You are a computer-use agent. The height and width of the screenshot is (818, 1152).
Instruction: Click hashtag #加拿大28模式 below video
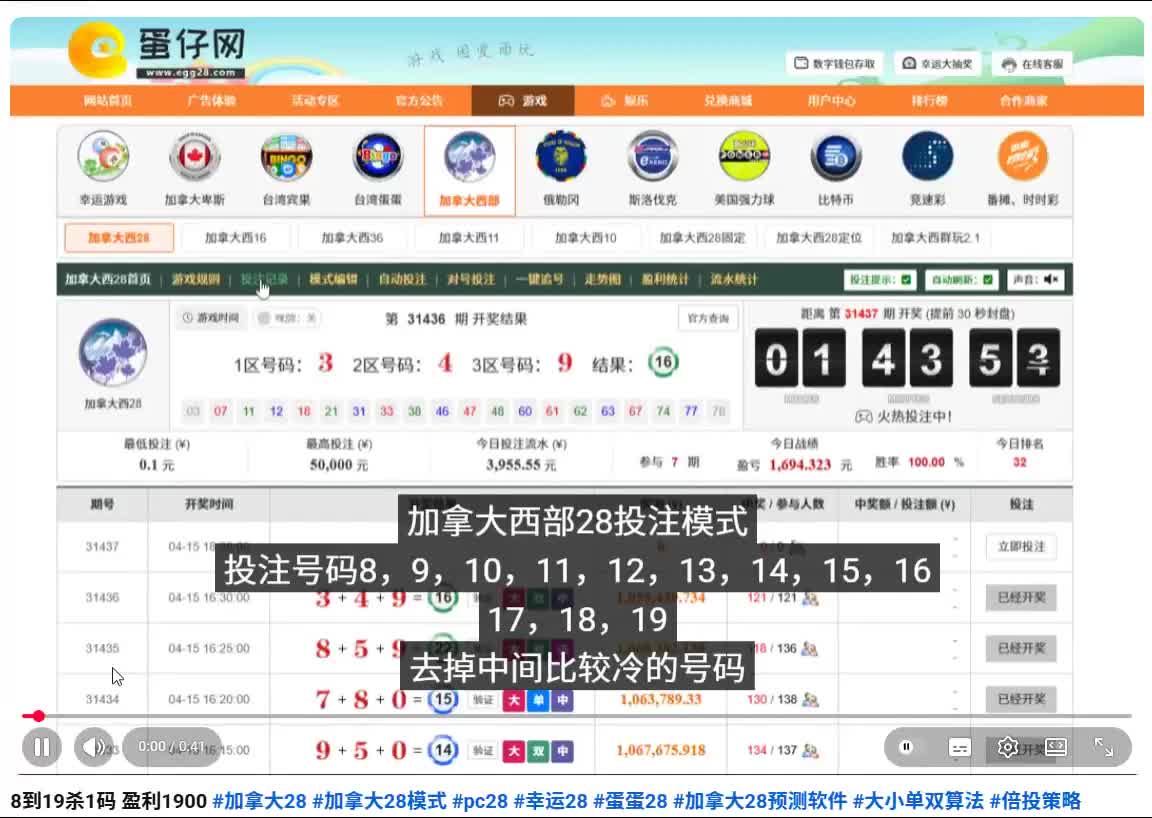(379, 800)
